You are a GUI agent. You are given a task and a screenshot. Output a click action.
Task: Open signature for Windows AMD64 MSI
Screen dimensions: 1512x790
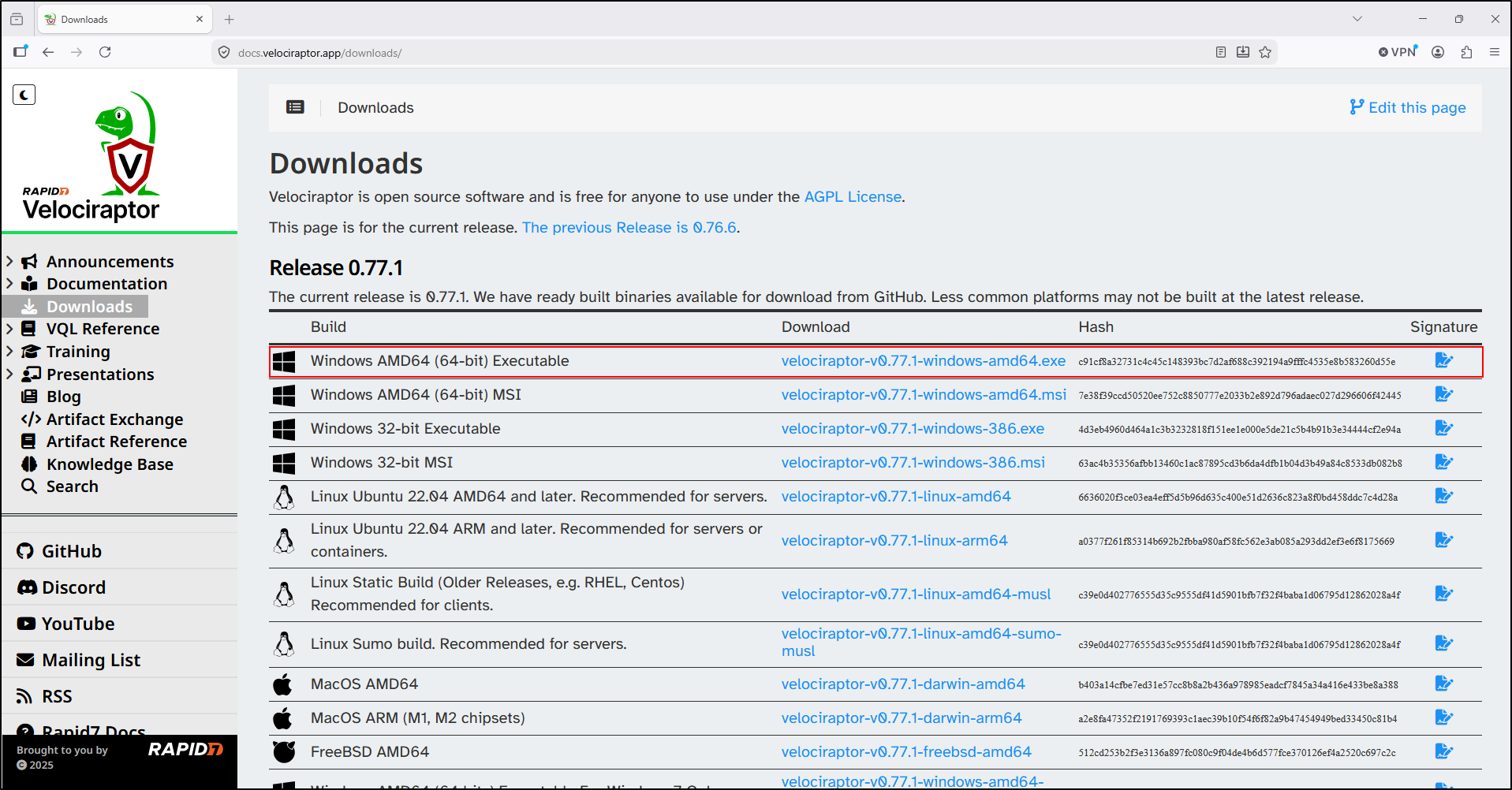[1443, 394]
